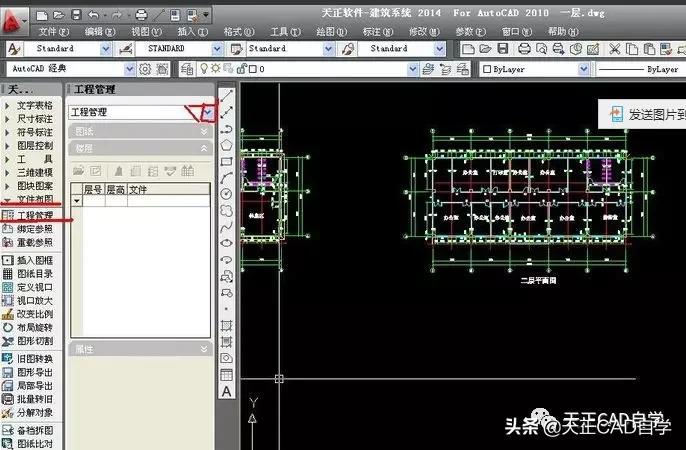Open Layer Properties Manager icon
686x450 pixels.
185,69
